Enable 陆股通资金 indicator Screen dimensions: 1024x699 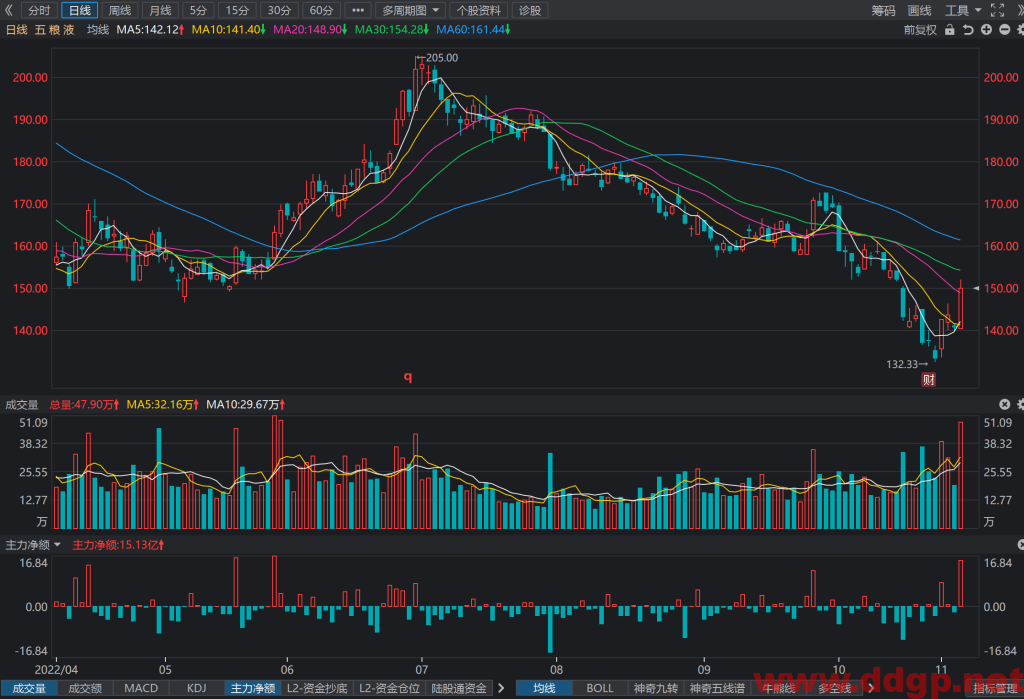[x=459, y=688]
